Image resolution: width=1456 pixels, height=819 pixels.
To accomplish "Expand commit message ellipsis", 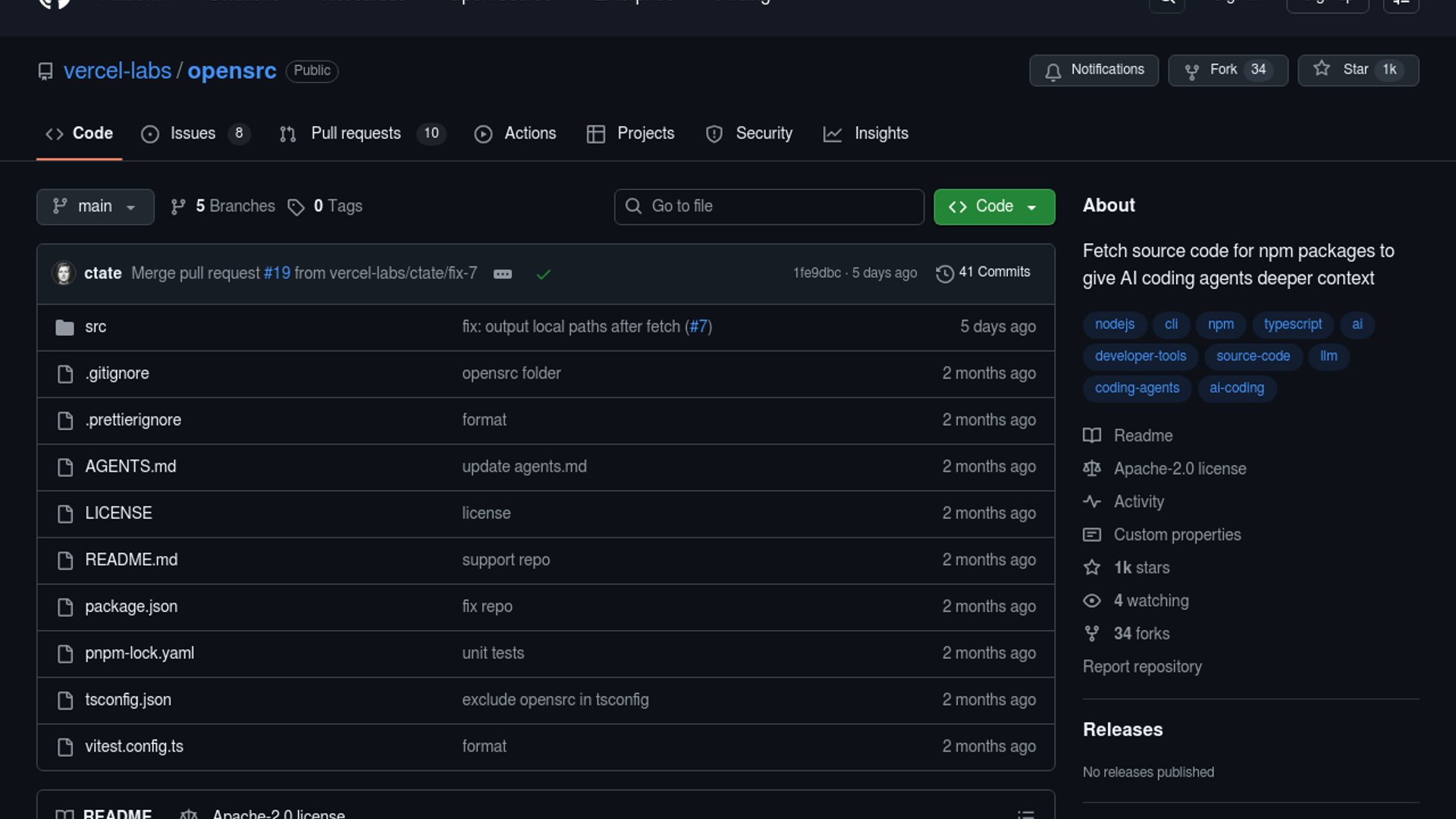I will point(502,274).
